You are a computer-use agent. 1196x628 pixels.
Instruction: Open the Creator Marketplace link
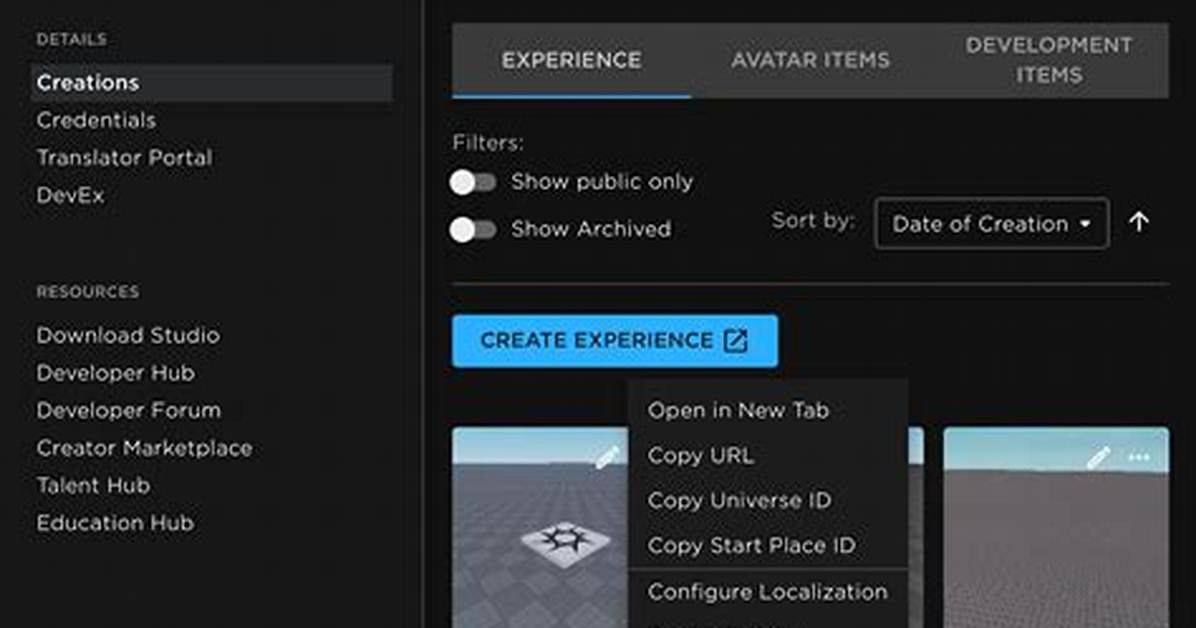click(x=144, y=447)
